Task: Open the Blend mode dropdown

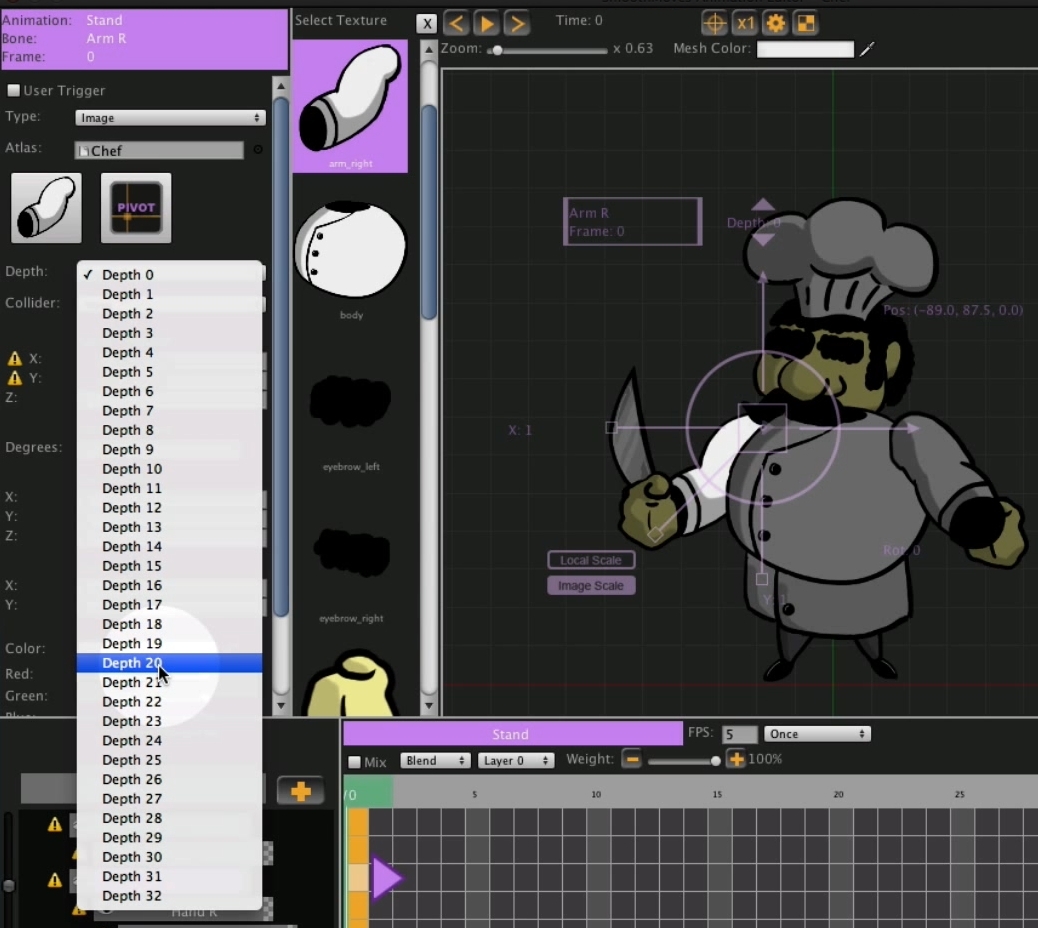Action: tap(435, 761)
